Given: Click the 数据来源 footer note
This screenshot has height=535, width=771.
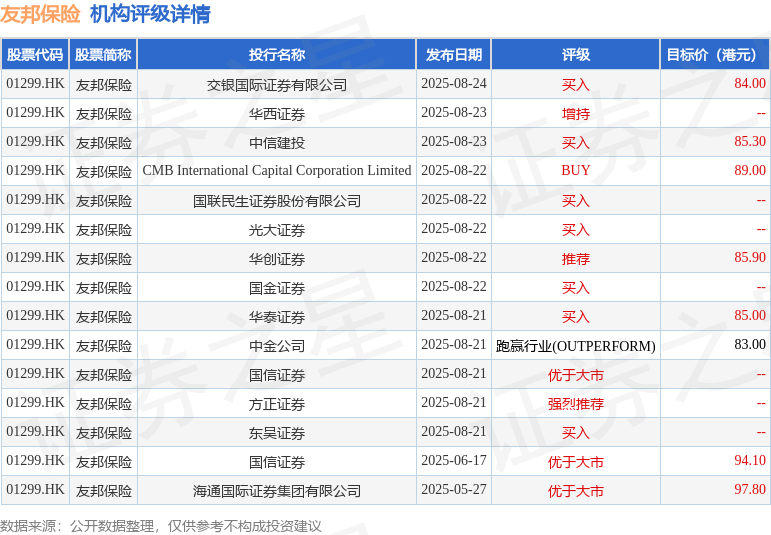Looking at the screenshot, I should pos(161,527).
